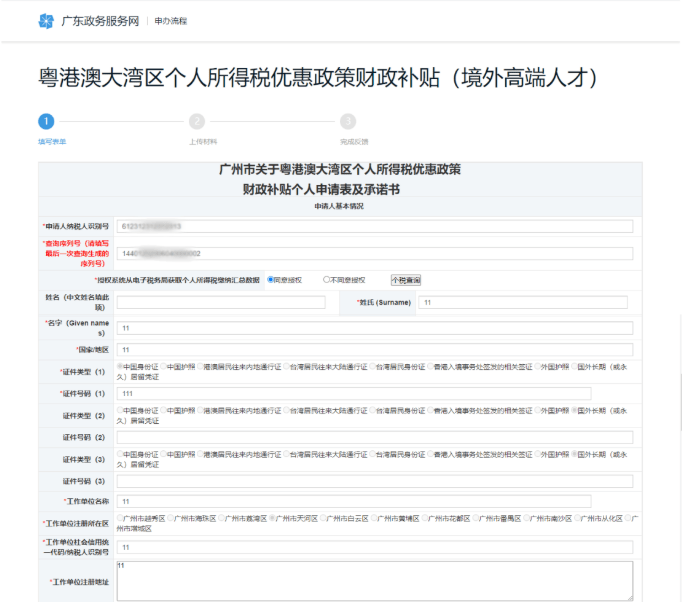Click the 申请人纳税人识别号 input field
This screenshot has width=691, height=602.
(x=374, y=226)
